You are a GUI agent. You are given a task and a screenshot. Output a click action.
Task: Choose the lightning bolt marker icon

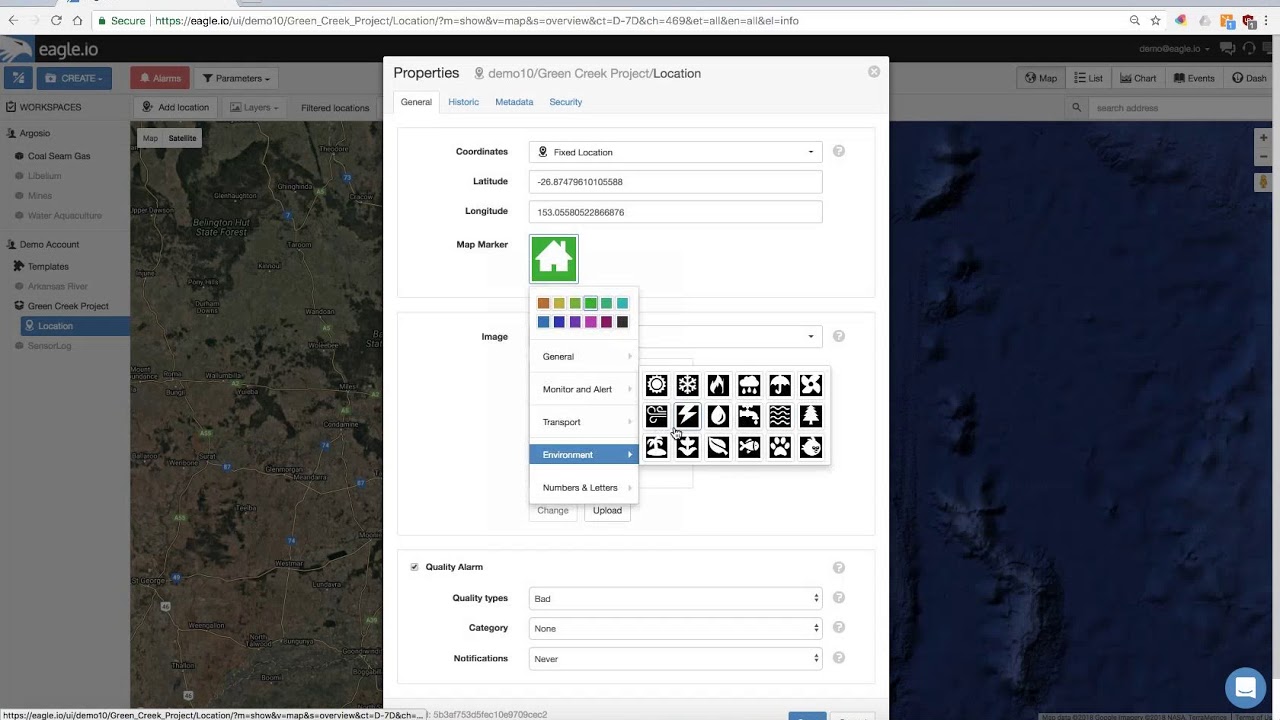coord(687,416)
